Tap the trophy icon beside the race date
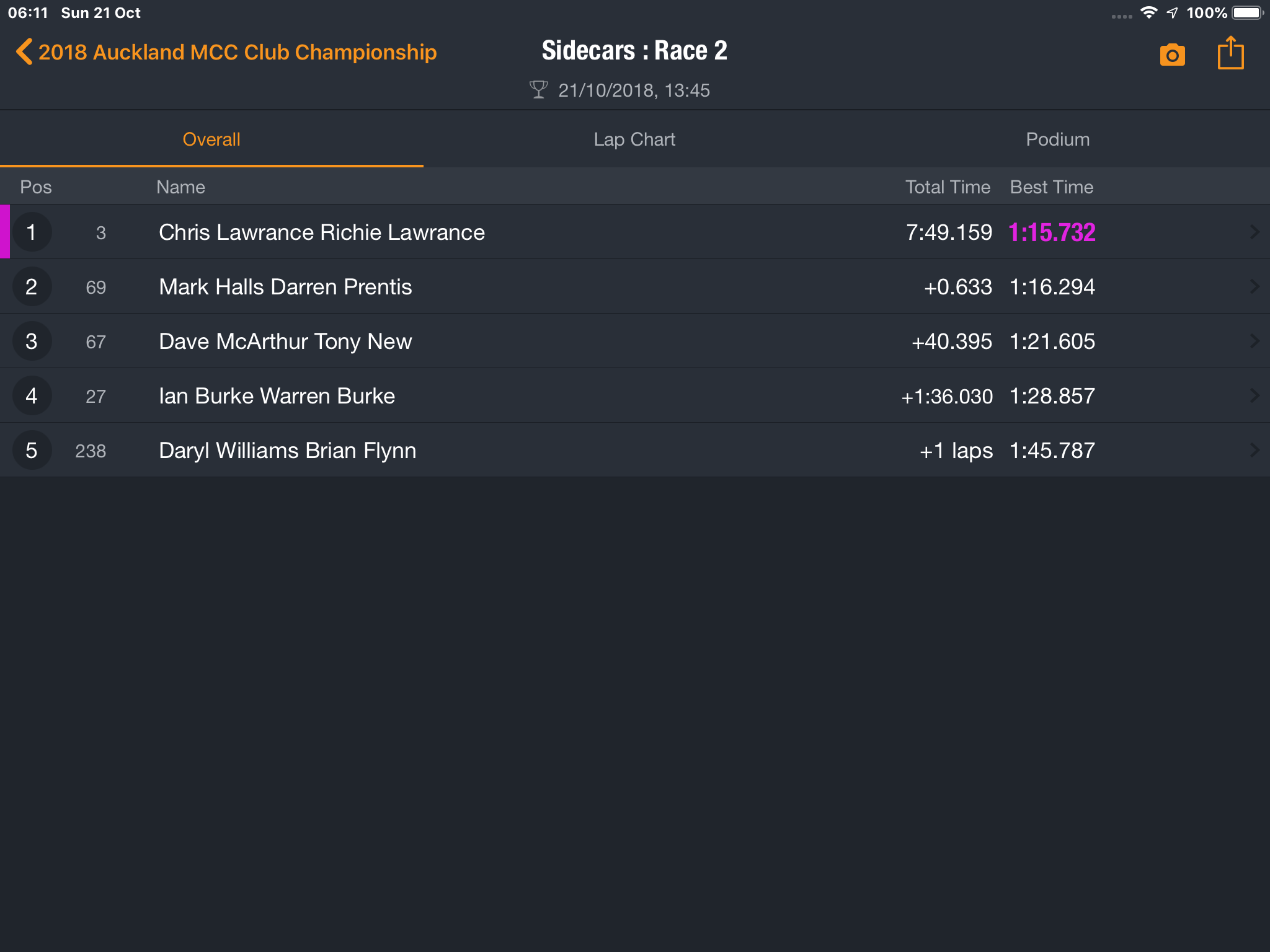Screen dimensions: 1270x952 pyautogui.click(x=539, y=90)
